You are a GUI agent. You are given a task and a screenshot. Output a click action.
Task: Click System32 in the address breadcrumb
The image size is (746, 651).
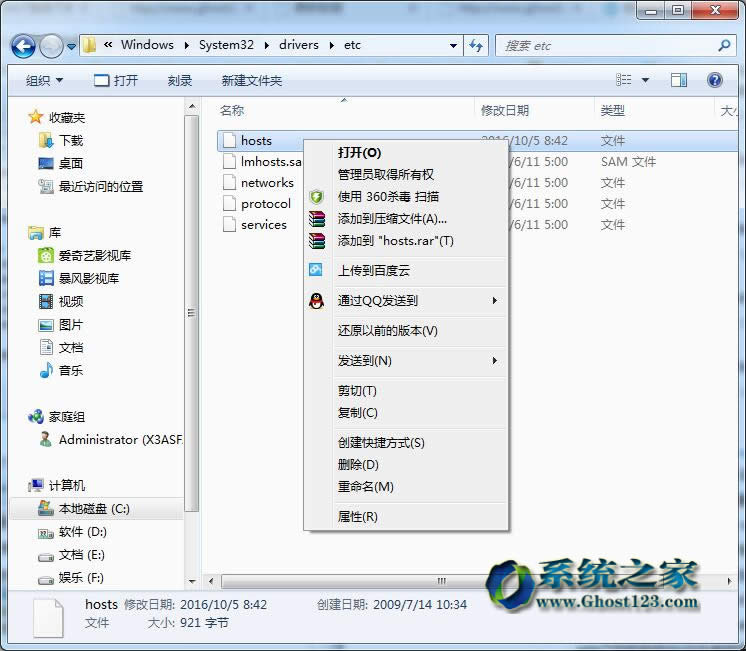coord(226,45)
